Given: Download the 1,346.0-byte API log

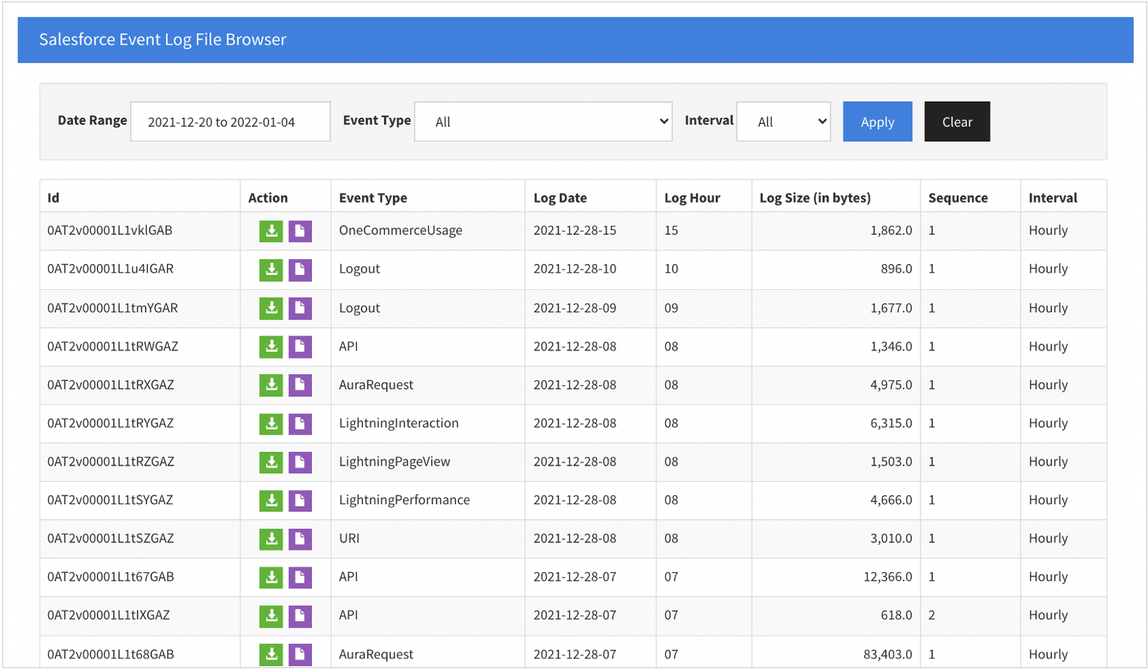Looking at the screenshot, I should click(x=271, y=346).
